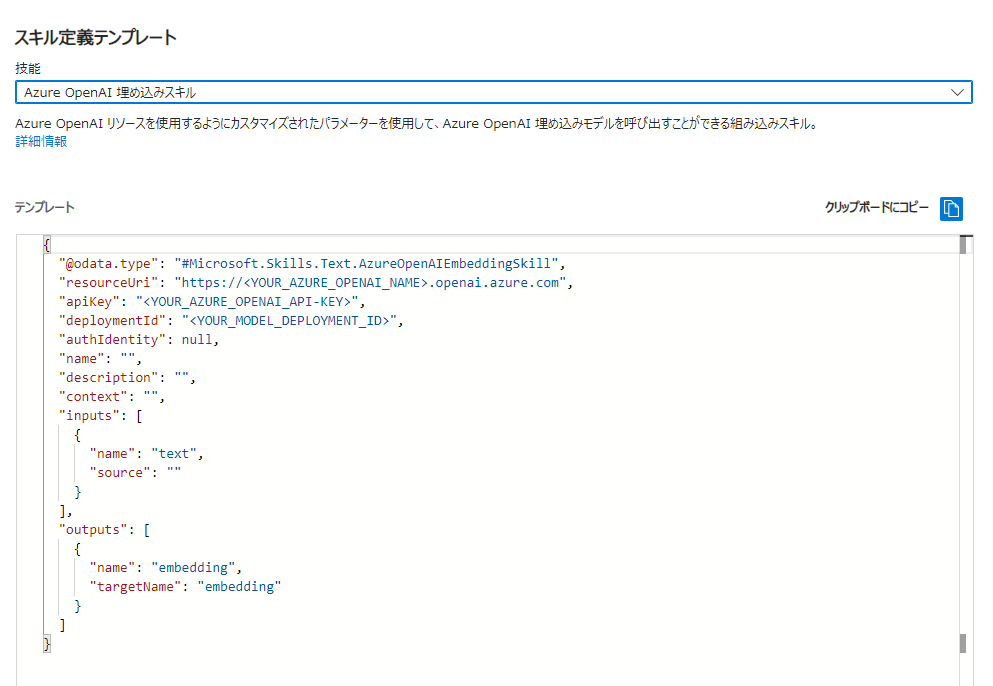Click the copy to clipboard icon
Viewport: 993px width, 686px height.
click(x=951, y=208)
